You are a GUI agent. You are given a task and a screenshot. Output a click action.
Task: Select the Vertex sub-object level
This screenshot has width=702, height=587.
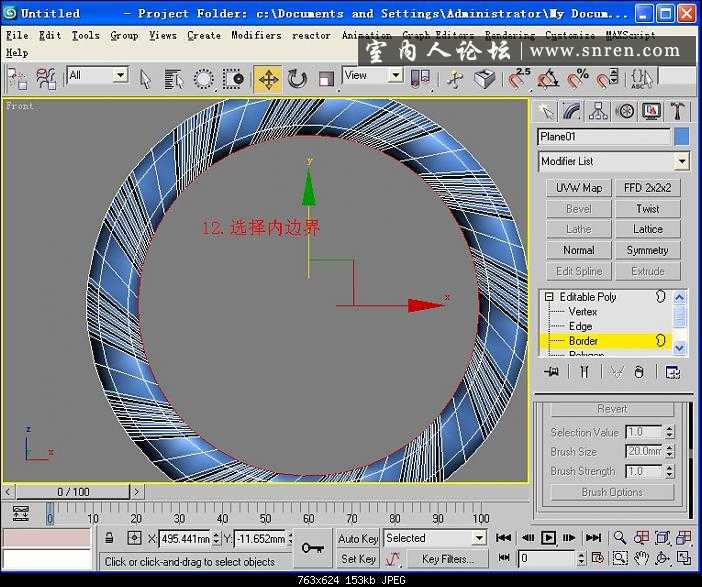pyautogui.click(x=582, y=312)
